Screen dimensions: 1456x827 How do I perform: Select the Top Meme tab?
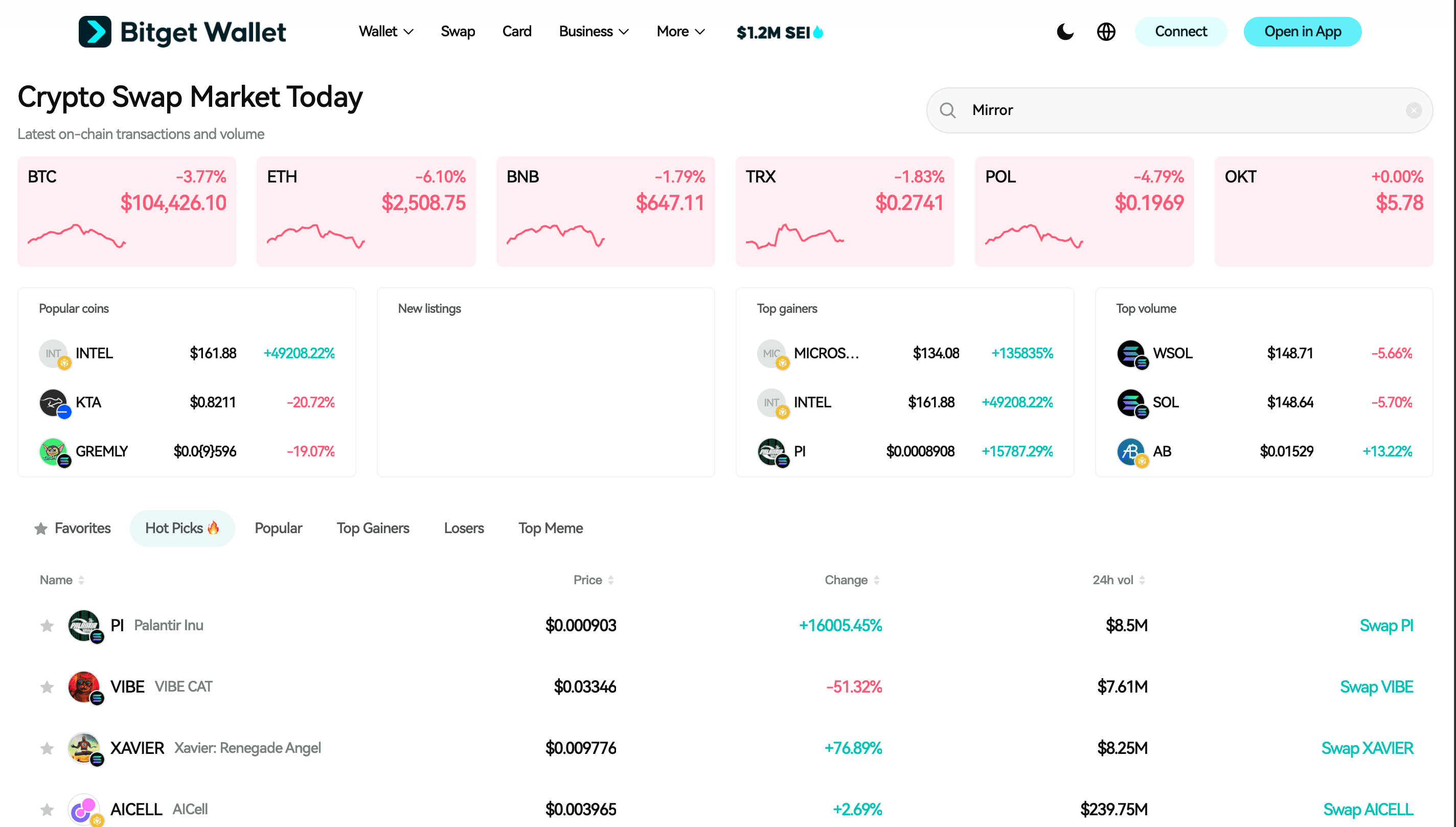[551, 528]
